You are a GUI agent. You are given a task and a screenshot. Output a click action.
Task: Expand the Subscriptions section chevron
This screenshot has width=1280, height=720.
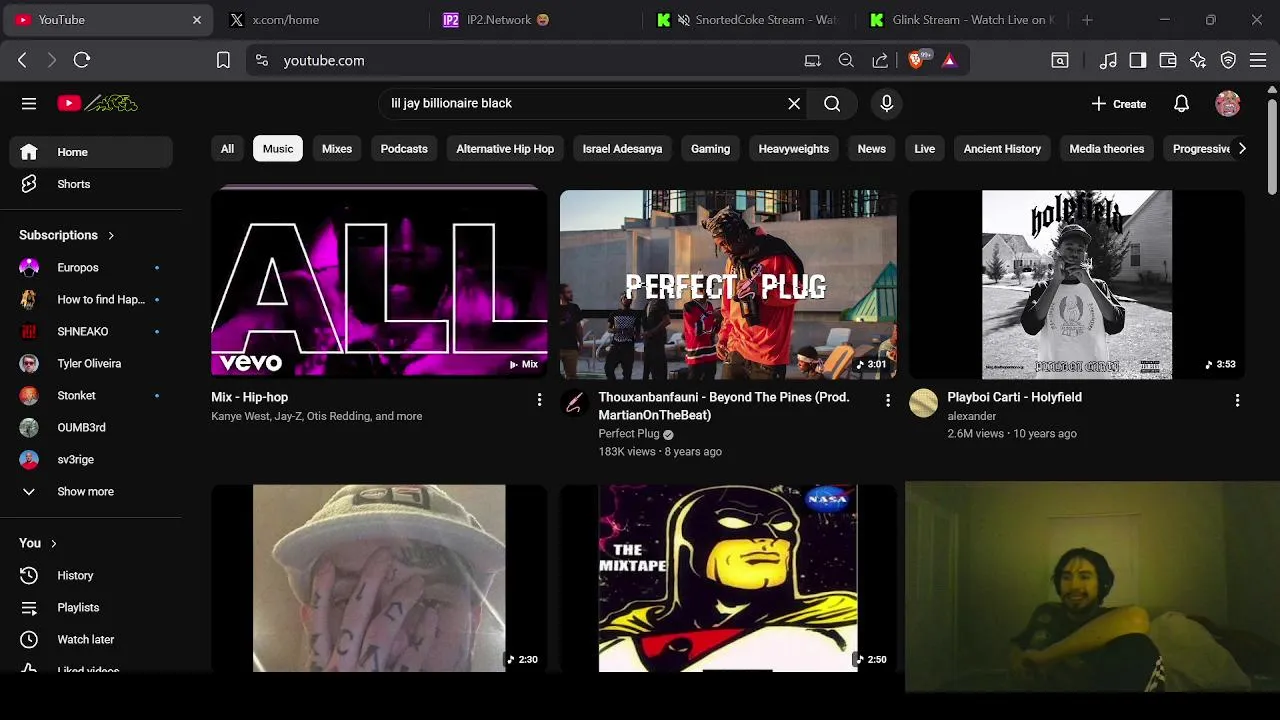pyautogui.click(x=111, y=235)
